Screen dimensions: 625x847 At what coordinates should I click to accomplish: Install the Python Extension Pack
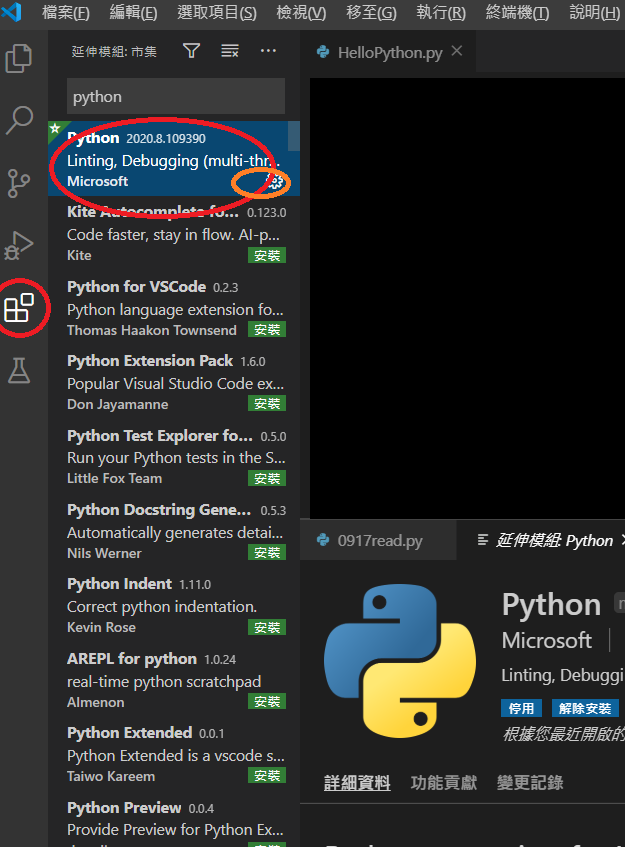point(267,404)
